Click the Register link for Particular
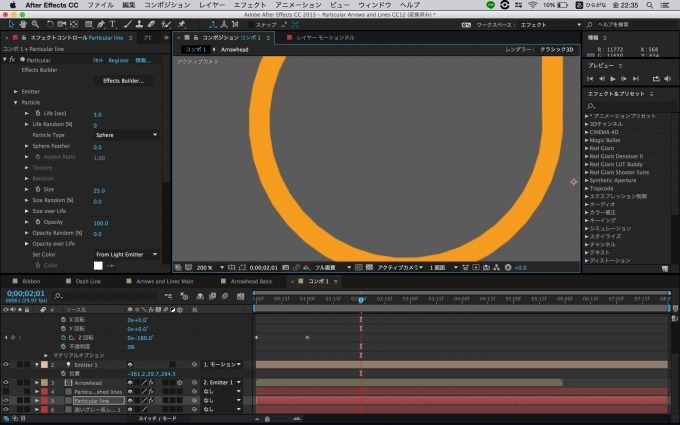The image size is (680, 425). pos(118,60)
